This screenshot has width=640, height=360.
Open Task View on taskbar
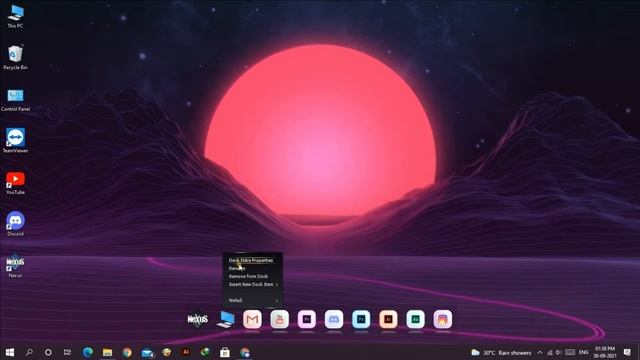click(x=67, y=352)
